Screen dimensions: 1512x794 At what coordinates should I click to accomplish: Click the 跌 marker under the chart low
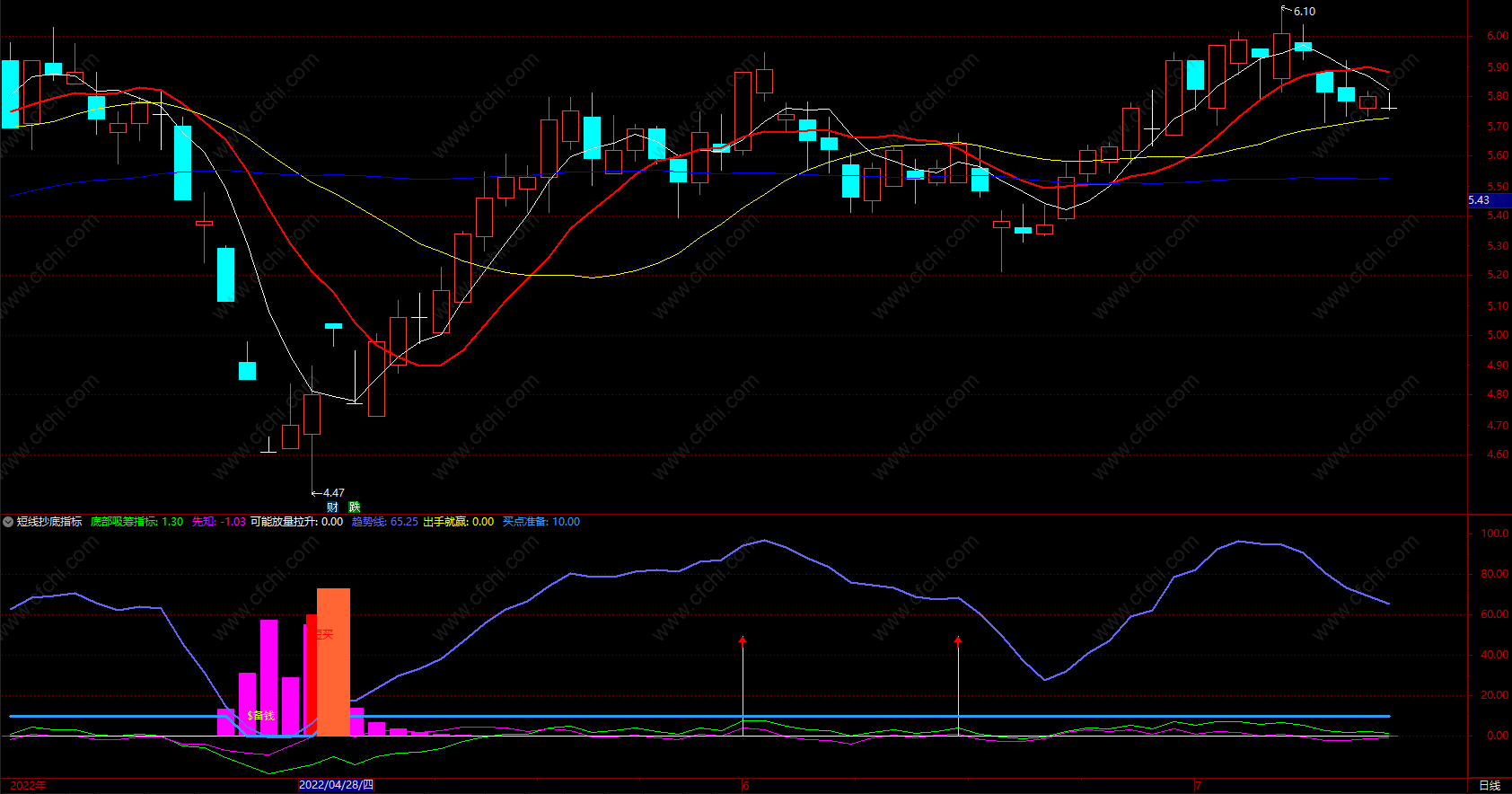point(355,507)
